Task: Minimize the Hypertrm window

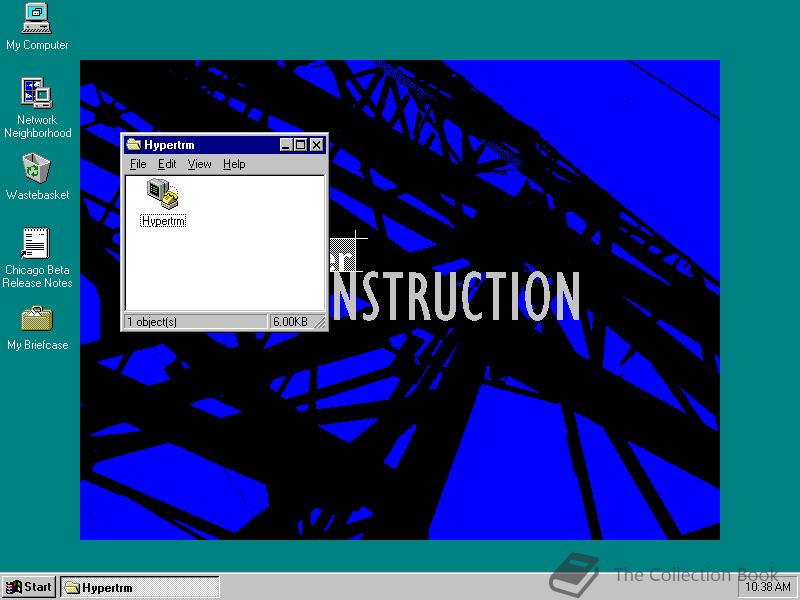Action: tap(286, 145)
